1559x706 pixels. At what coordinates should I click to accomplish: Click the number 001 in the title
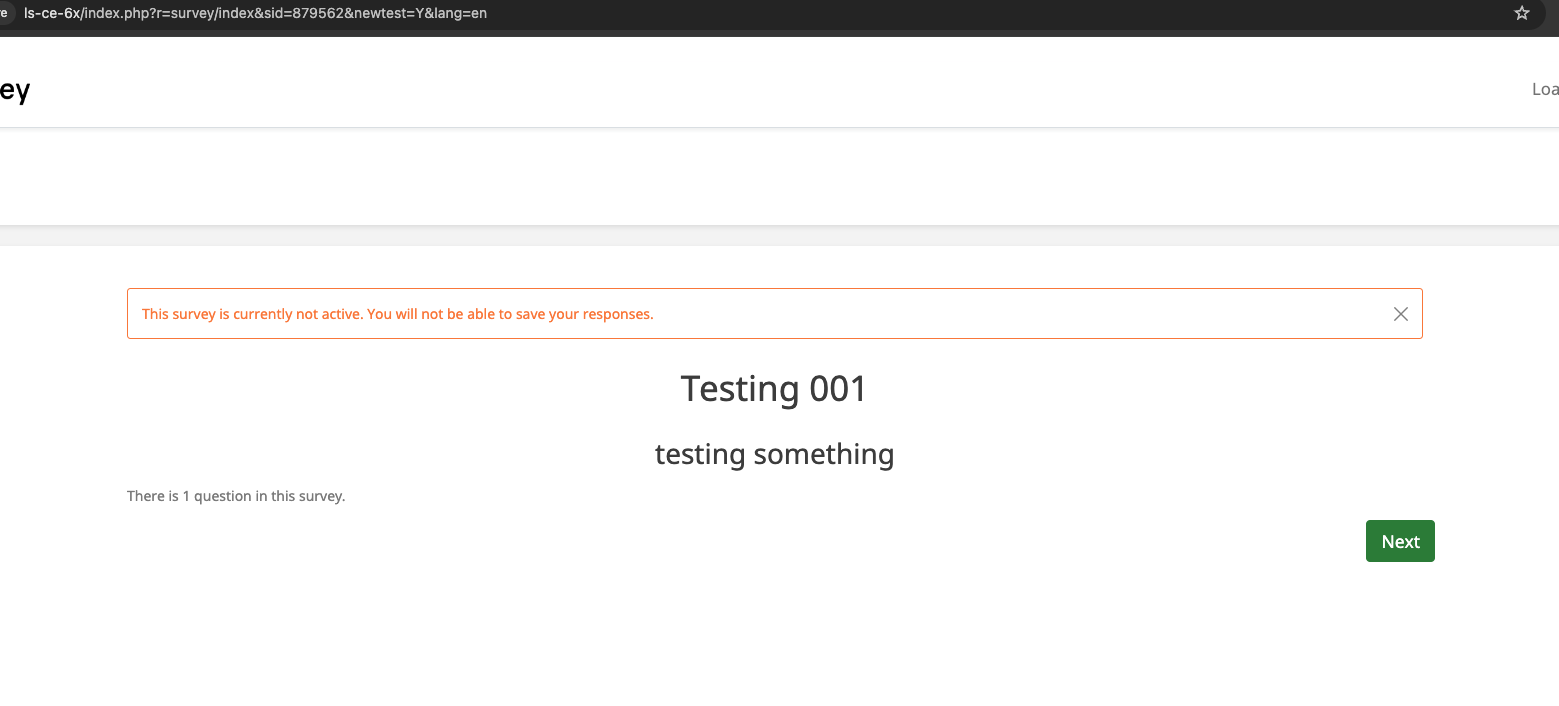click(x=837, y=389)
